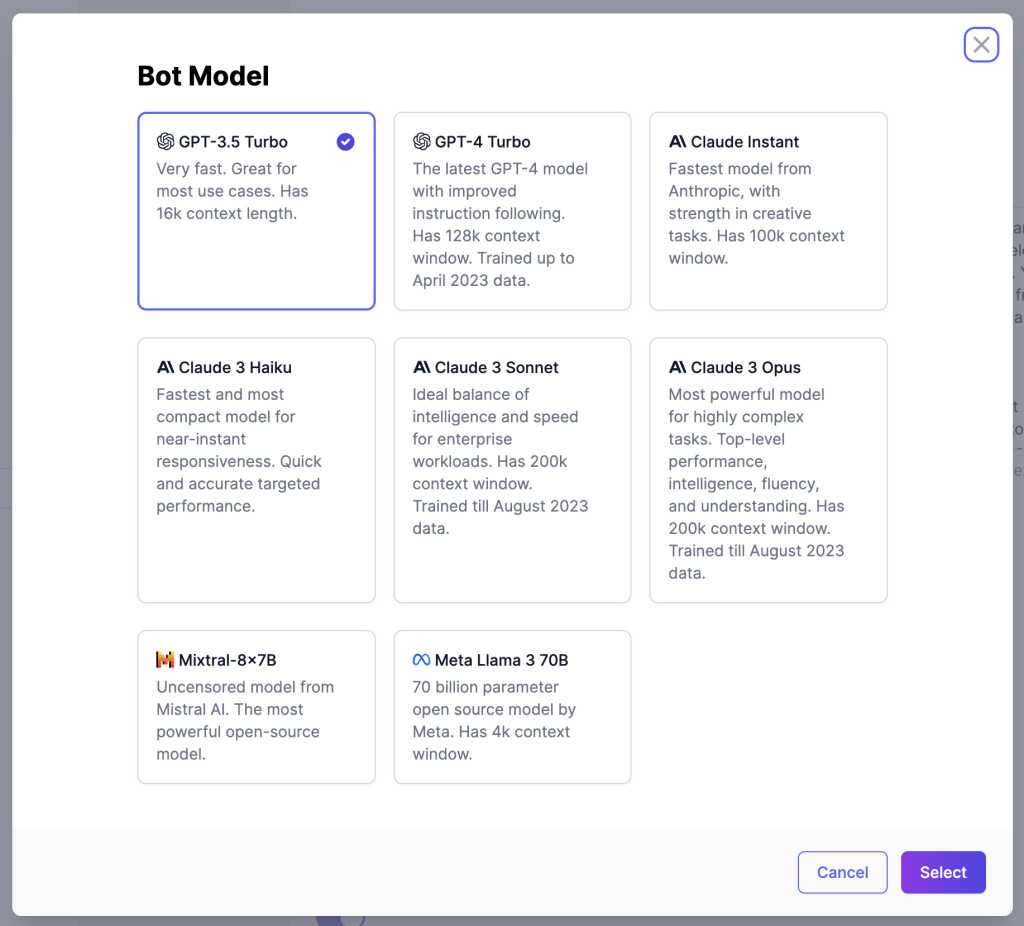Screen dimensions: 1024x926
Task: Click the Anthropic logo on Claude 3 Haiku
Action: [x=166, y=367]
